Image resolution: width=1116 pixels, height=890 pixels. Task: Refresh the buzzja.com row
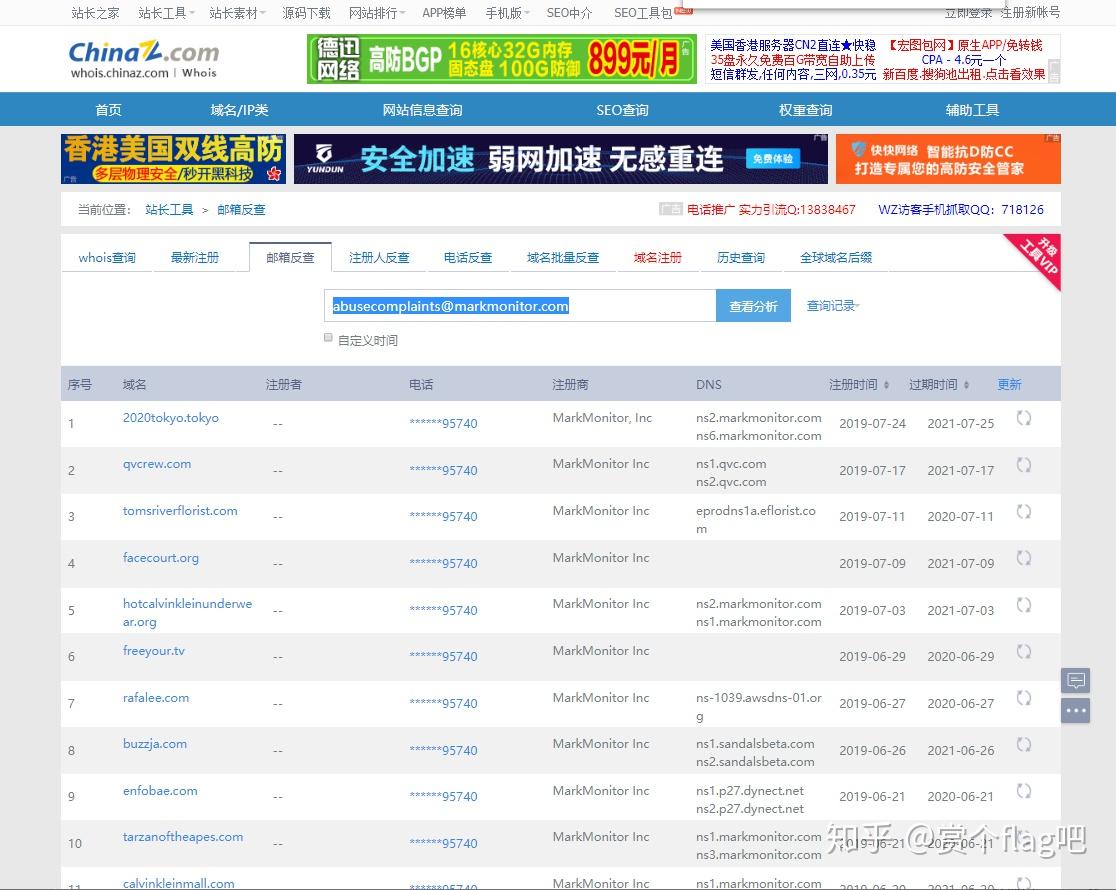tap(1023, 745)
